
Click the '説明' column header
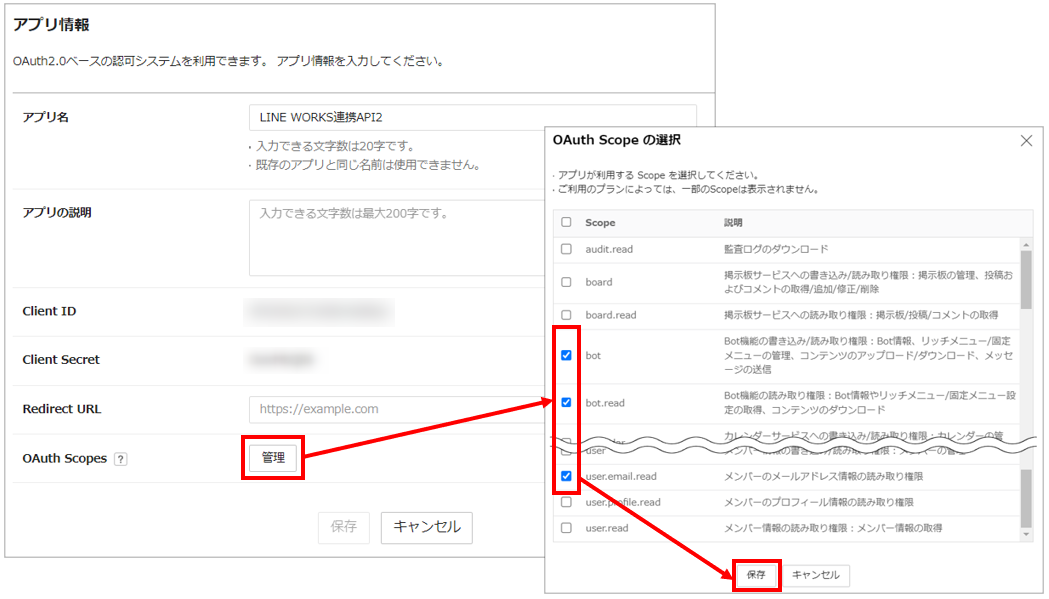click(x=733, y=222)
